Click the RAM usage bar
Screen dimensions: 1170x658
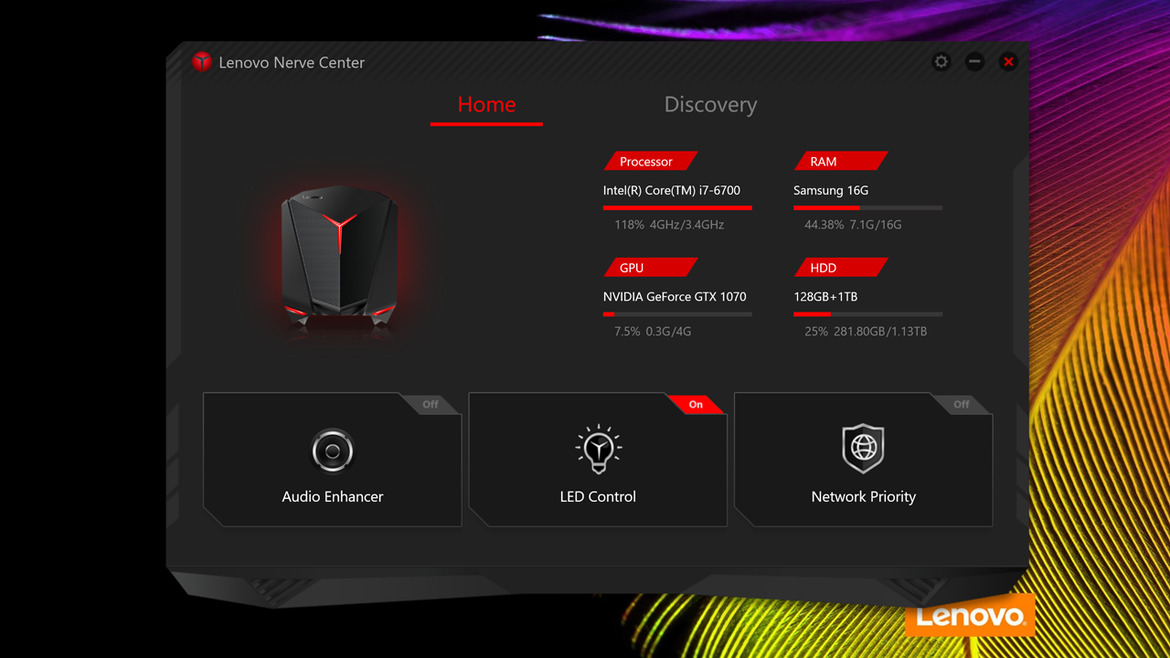[x=868, y=207]
